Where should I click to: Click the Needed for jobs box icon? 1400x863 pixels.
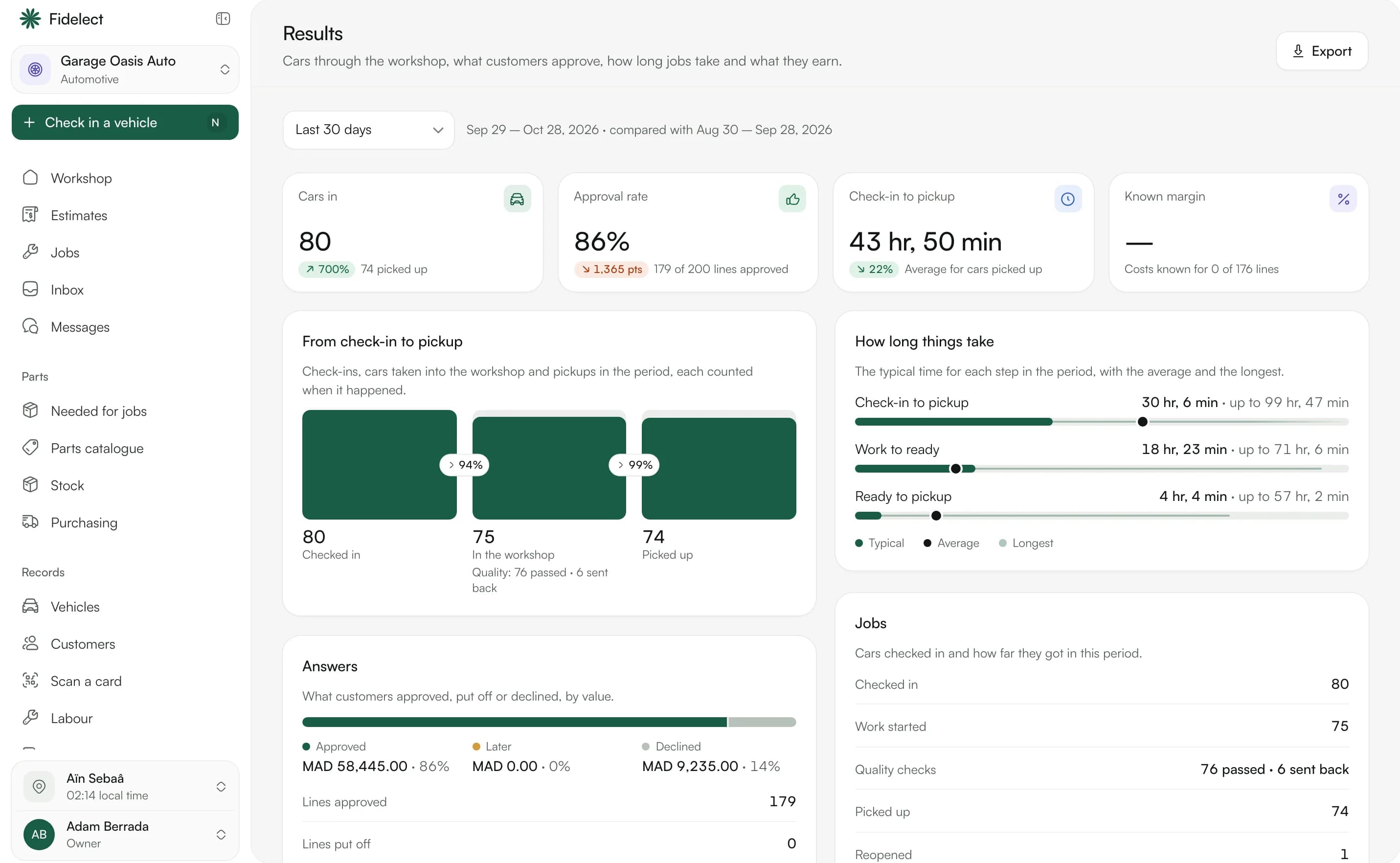(x=30, y=410)
